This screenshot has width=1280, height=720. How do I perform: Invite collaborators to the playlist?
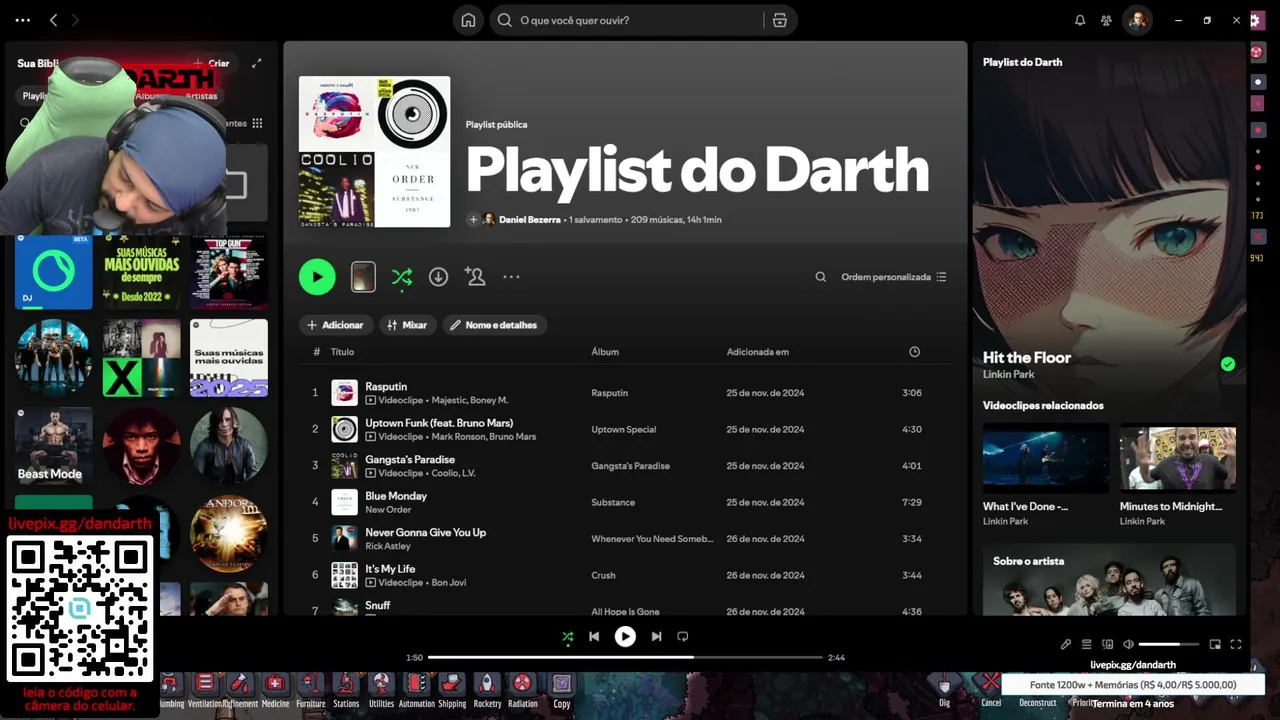[475, 277]
